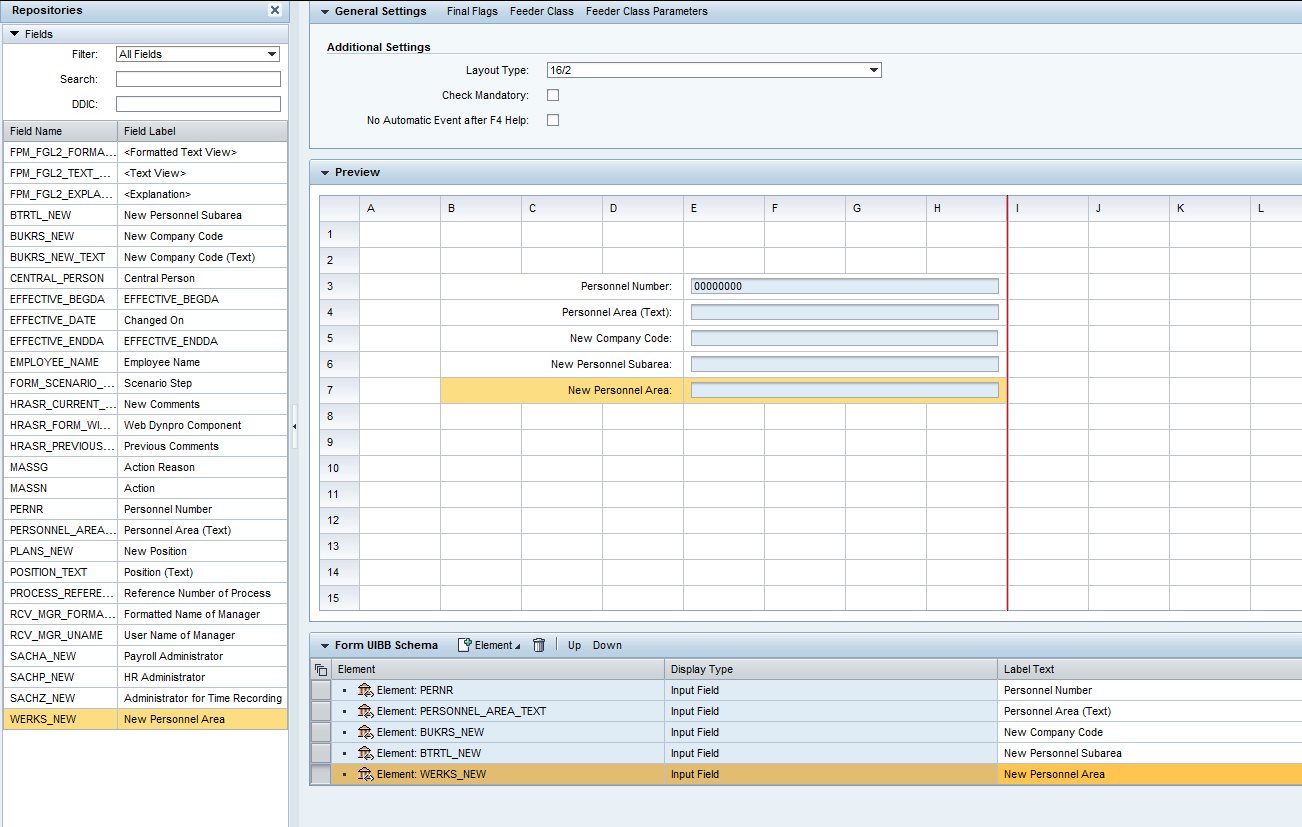Viewport: 1302px width, 827px height.
Task: Sort by Field Name column header
Action: click(x=60, y=131)
